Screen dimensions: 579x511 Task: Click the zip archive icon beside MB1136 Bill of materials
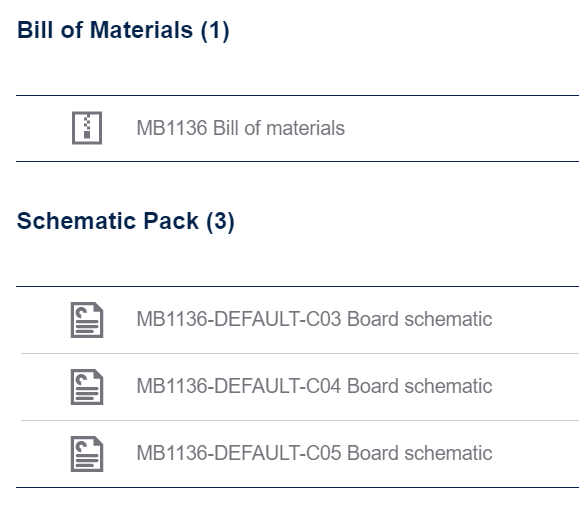click(87, 128)
